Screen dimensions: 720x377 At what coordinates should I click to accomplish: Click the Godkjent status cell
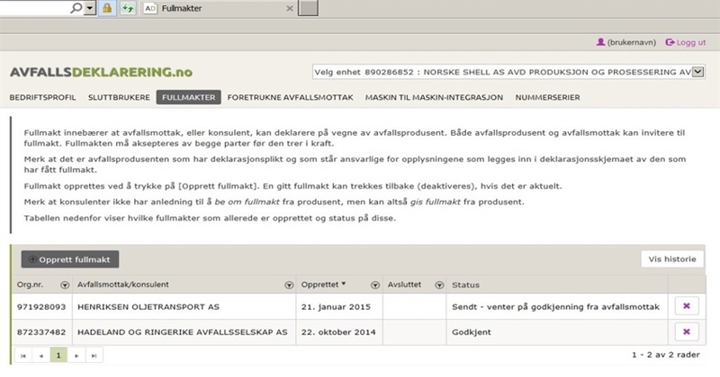(x=557, y=332)
